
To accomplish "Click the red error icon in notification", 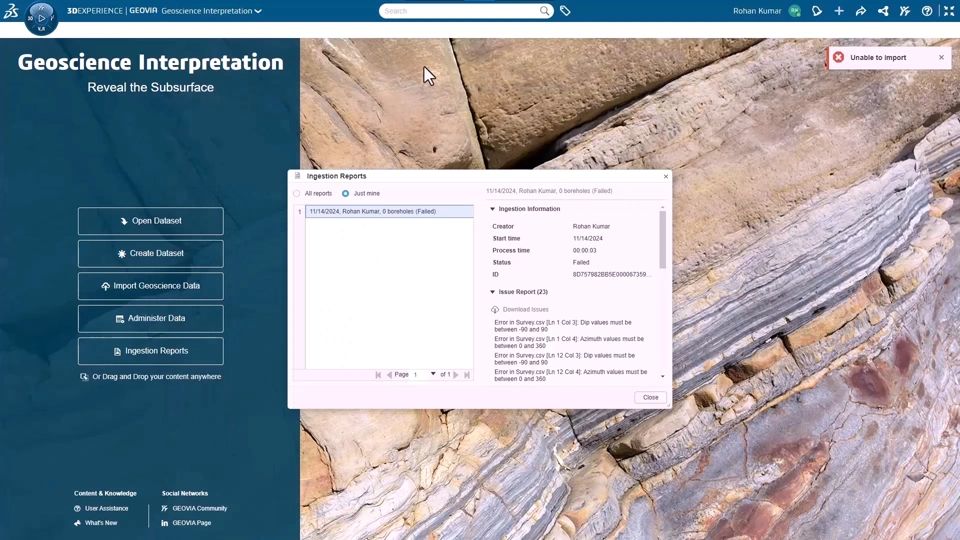I will [x=838, y=57].
